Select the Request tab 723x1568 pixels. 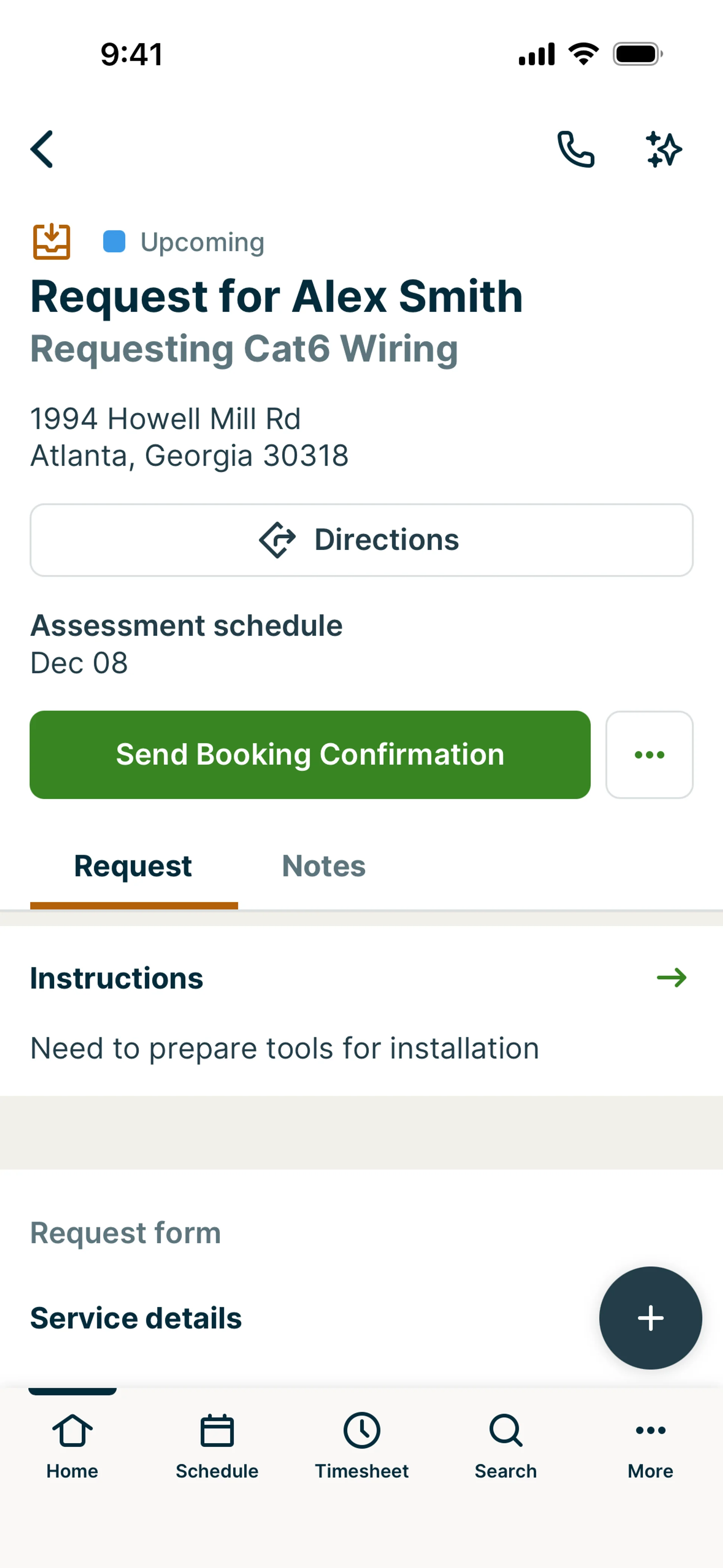(133, 866)
